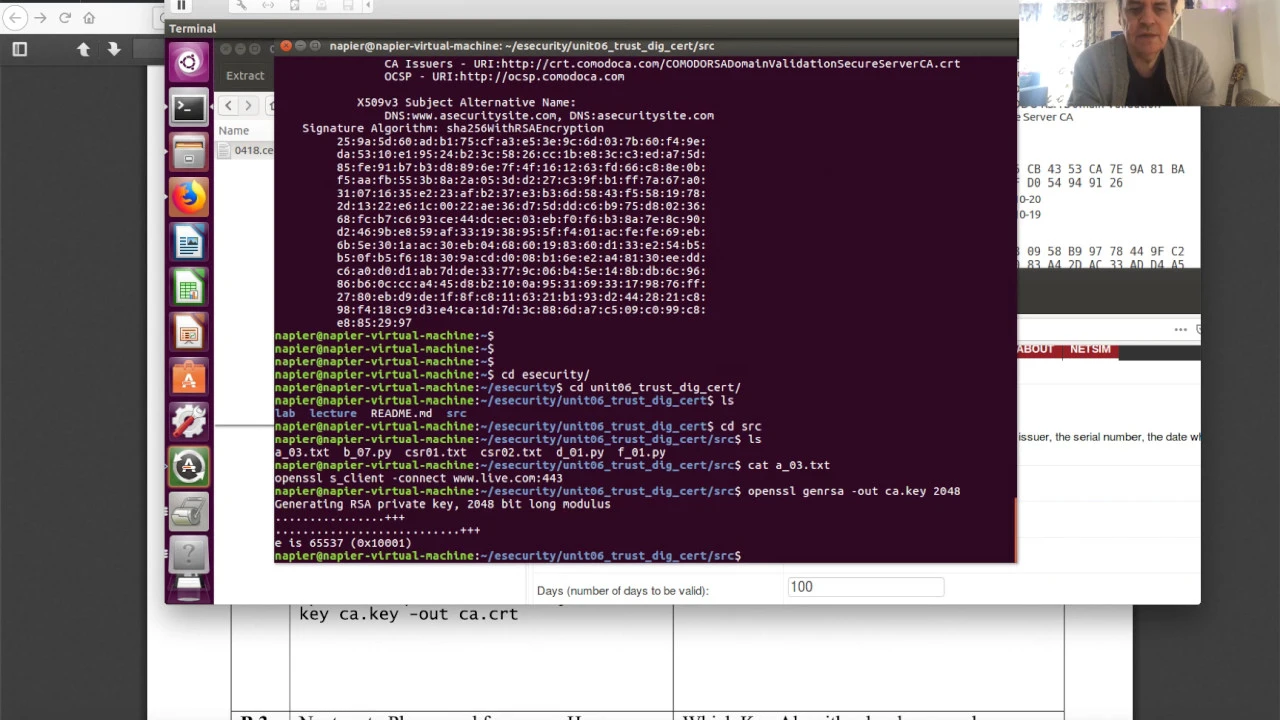Open the ABOUT tab on the webpage
Image resolution: width=1280 pixels, height=720 pixels.
coord(1035,349)
